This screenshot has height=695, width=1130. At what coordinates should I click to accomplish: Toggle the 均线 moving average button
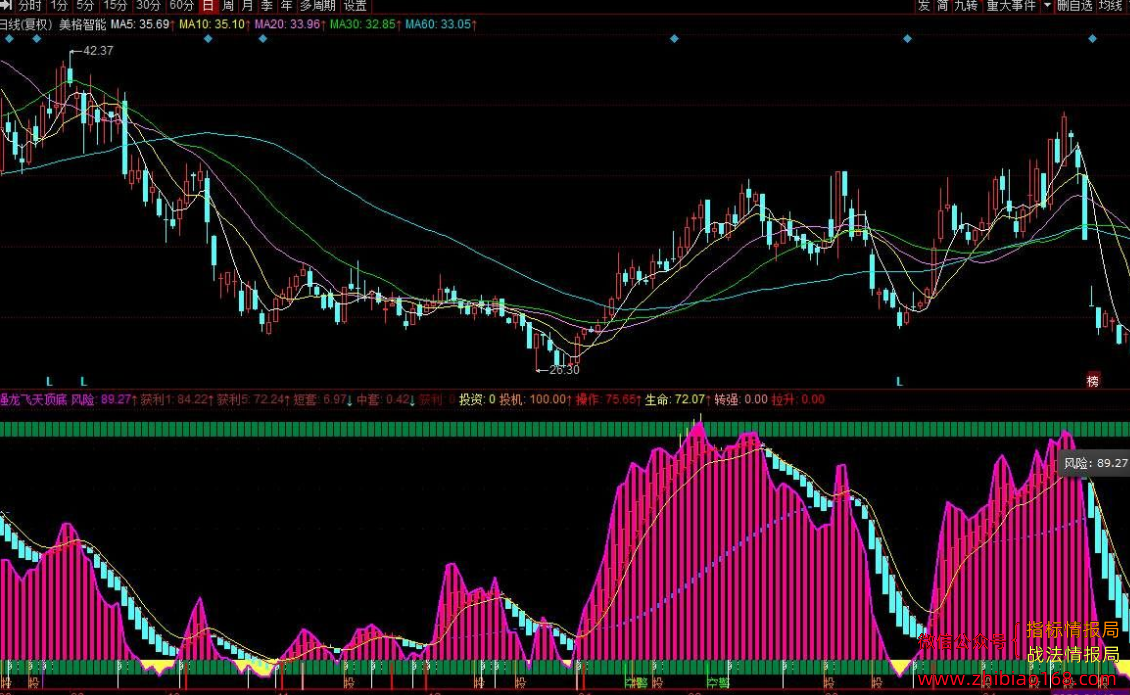(x=1111, y=6)
